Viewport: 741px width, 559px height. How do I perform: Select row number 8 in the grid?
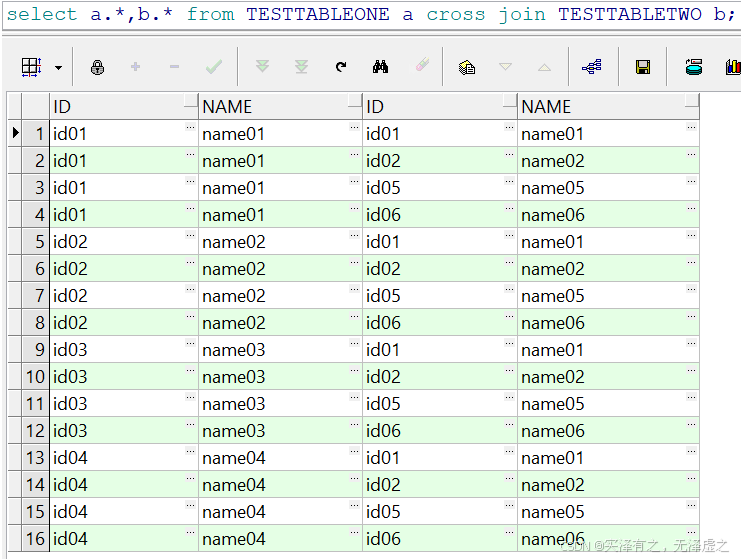click(x=39, y=323)
